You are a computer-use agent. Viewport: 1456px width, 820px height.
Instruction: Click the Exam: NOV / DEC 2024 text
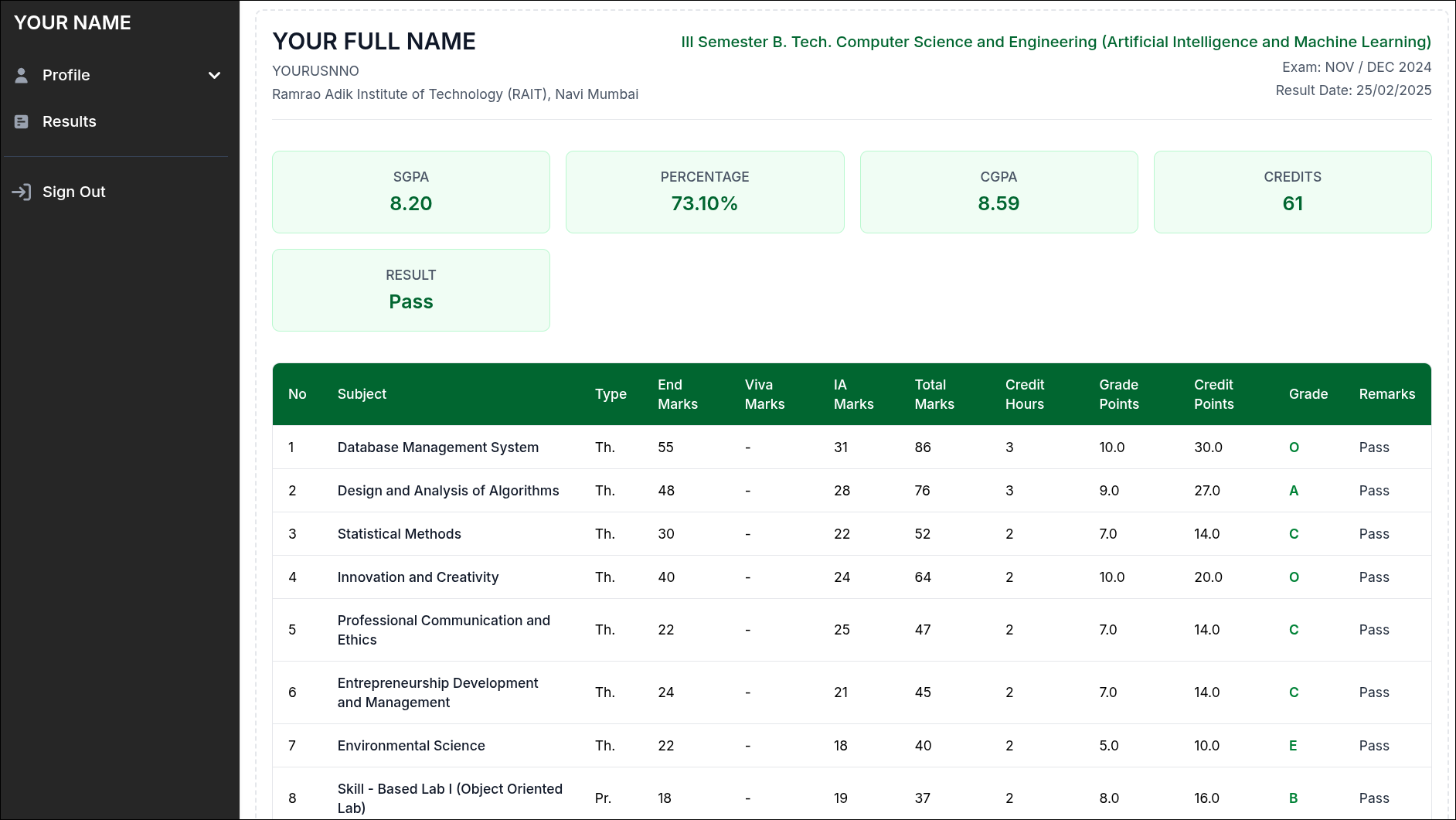coord(1356,67)
